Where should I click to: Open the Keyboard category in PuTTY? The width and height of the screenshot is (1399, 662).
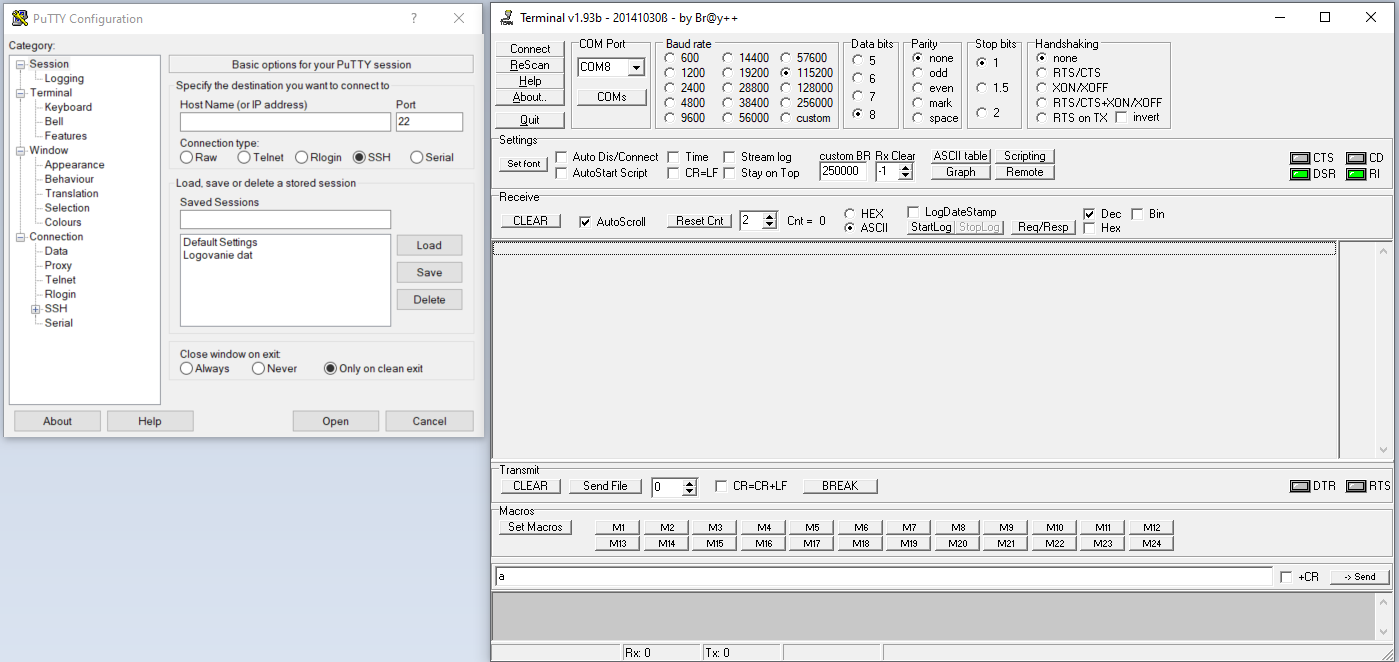tap(68, 107)
